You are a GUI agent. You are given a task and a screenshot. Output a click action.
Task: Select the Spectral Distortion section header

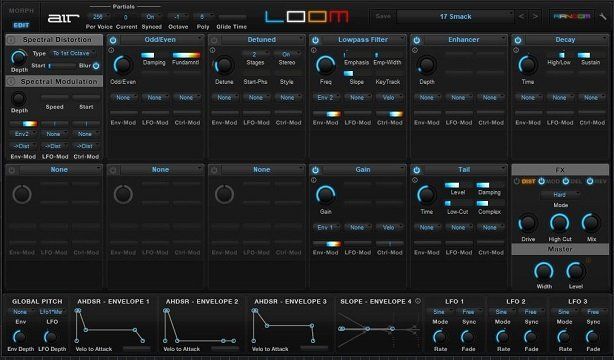[54, 40]
